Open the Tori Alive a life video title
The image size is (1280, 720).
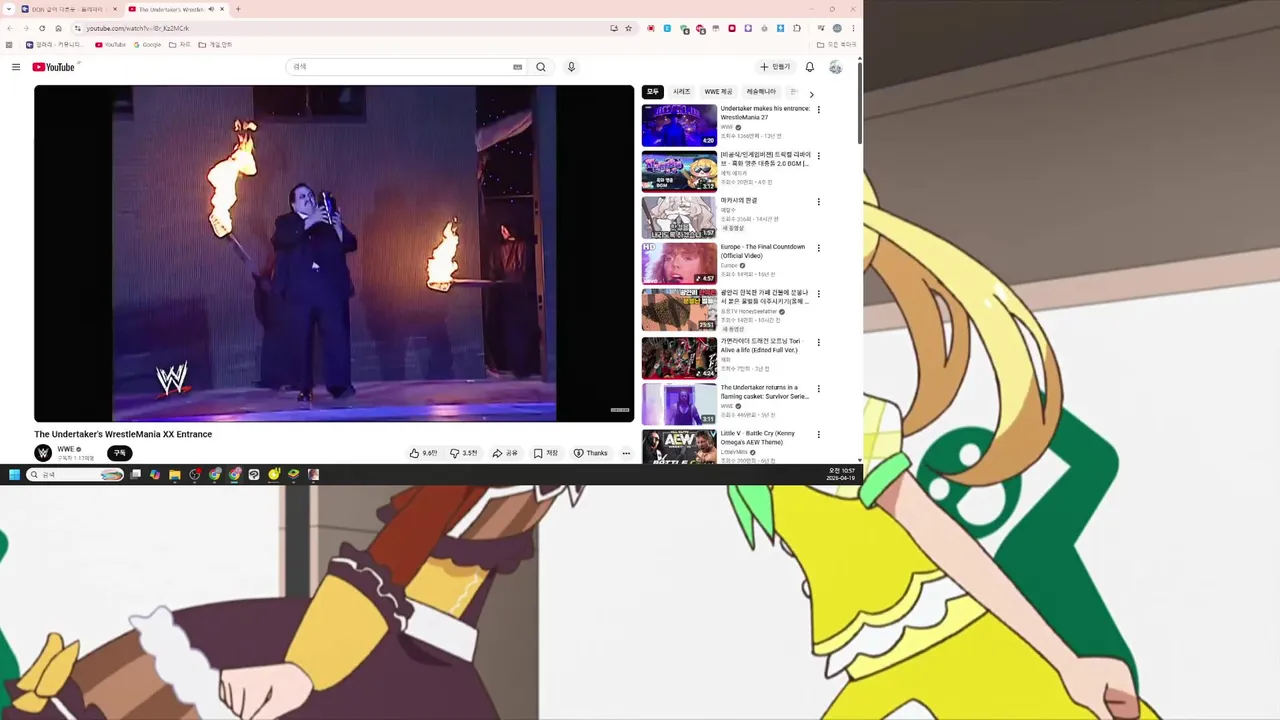(762, 345)
